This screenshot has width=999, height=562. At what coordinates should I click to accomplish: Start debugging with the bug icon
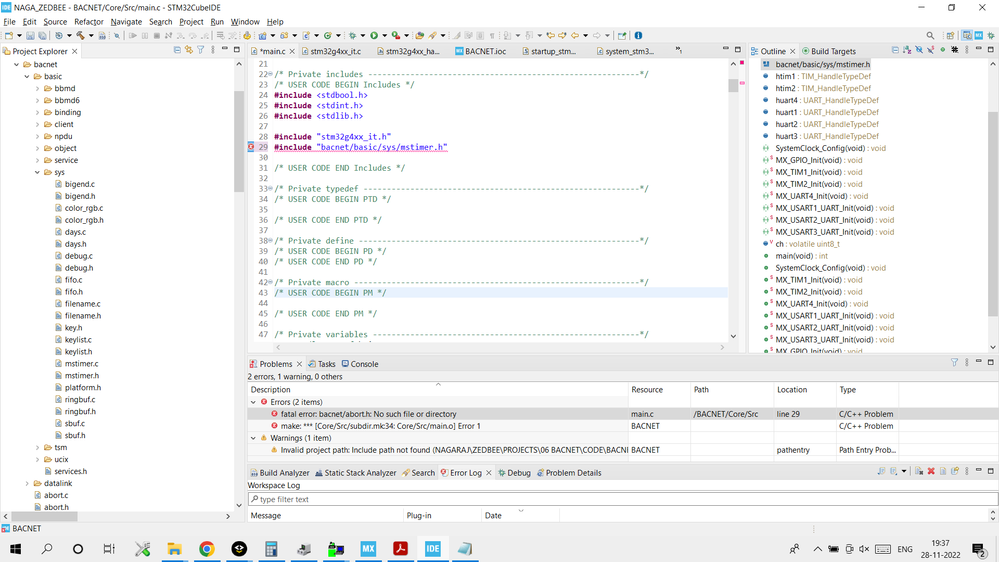coord(351,36)
